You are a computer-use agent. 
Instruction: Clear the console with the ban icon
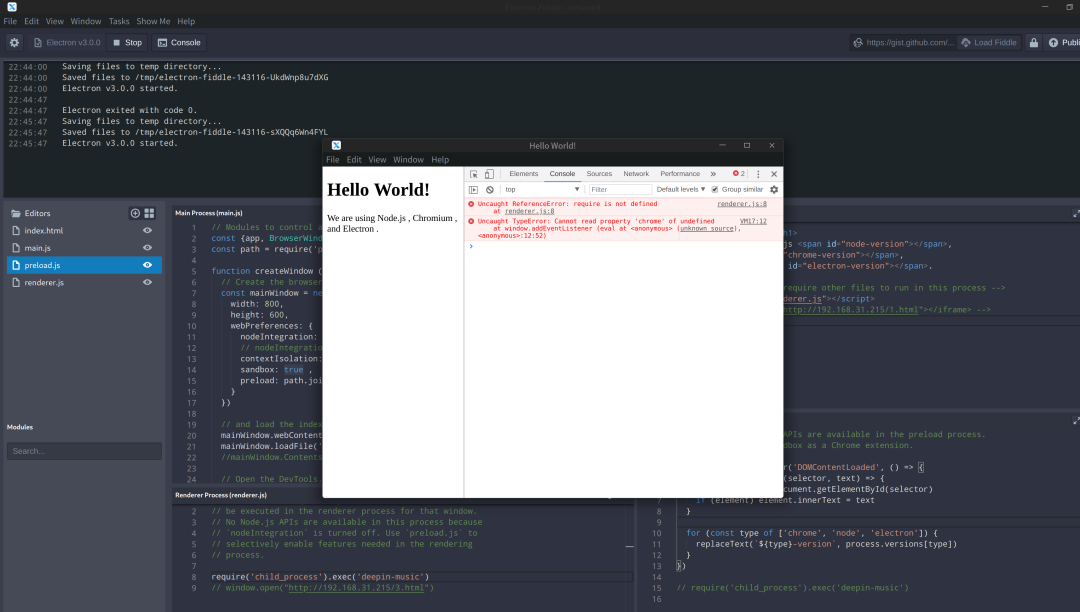tap(490, 189)
